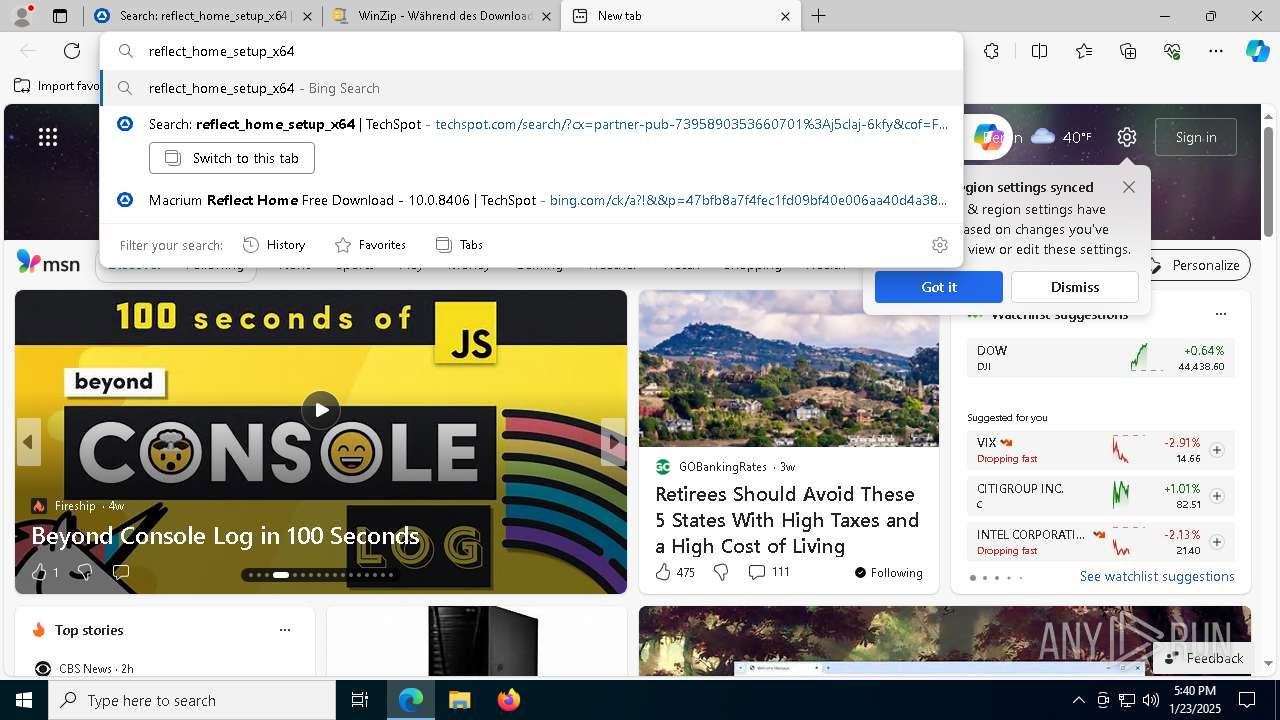Open the weather widget showing 40°F
Viewport: 1280px width, 720px height.
[x=1061, y=137]
